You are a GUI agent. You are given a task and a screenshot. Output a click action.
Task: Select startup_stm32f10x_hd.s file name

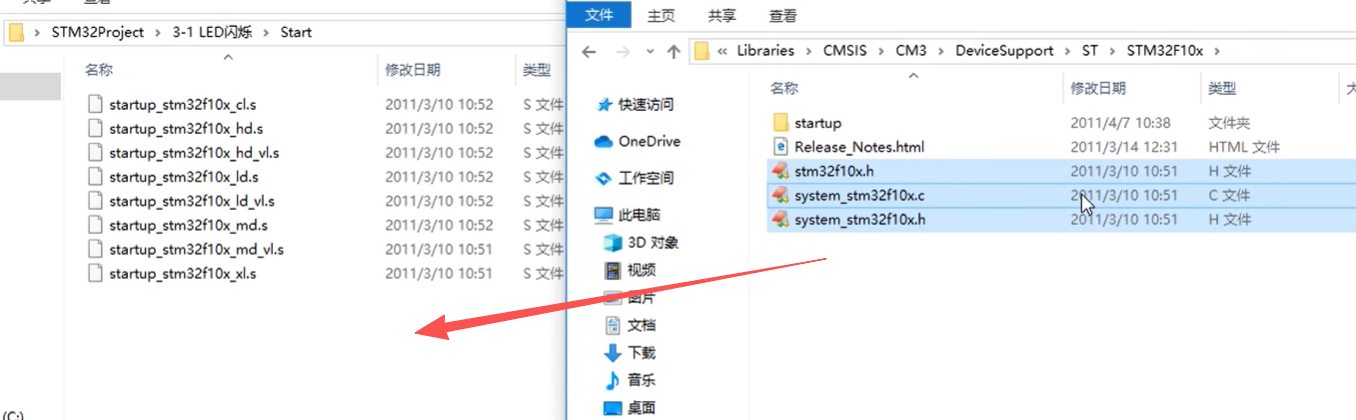186,128
